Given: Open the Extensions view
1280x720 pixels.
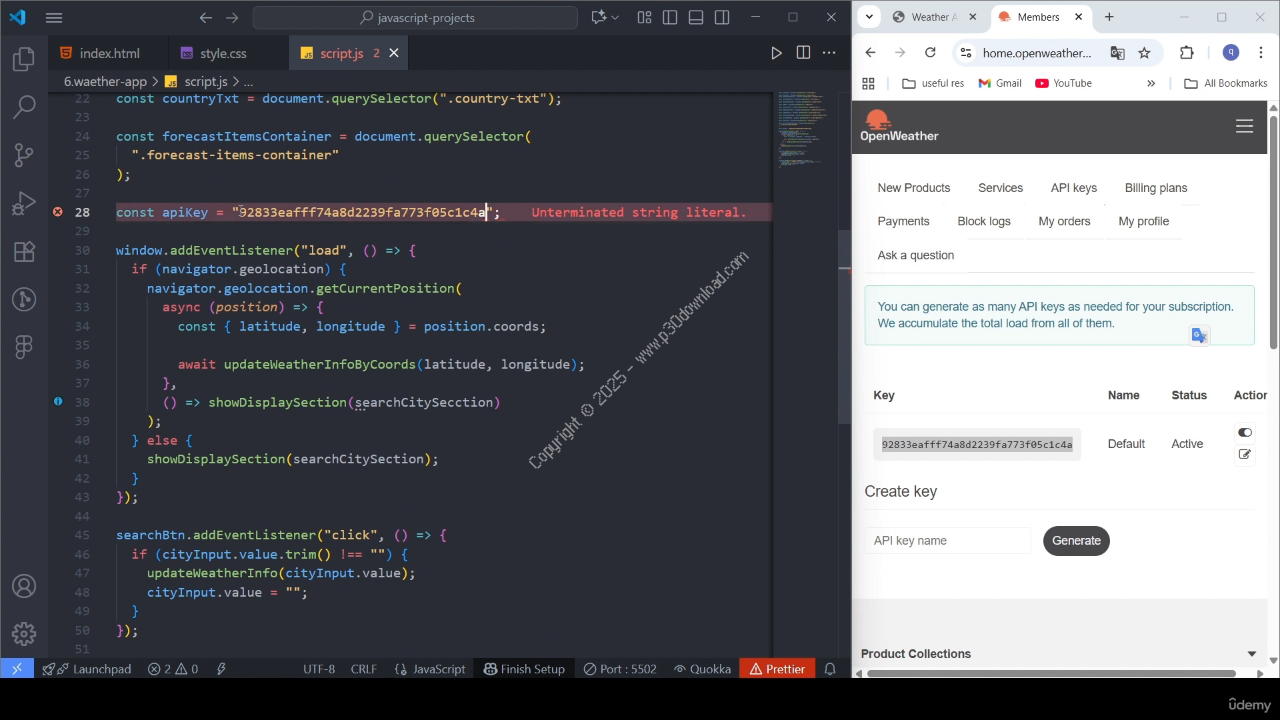Looking at the screenshot, I should tap(24, 252).
